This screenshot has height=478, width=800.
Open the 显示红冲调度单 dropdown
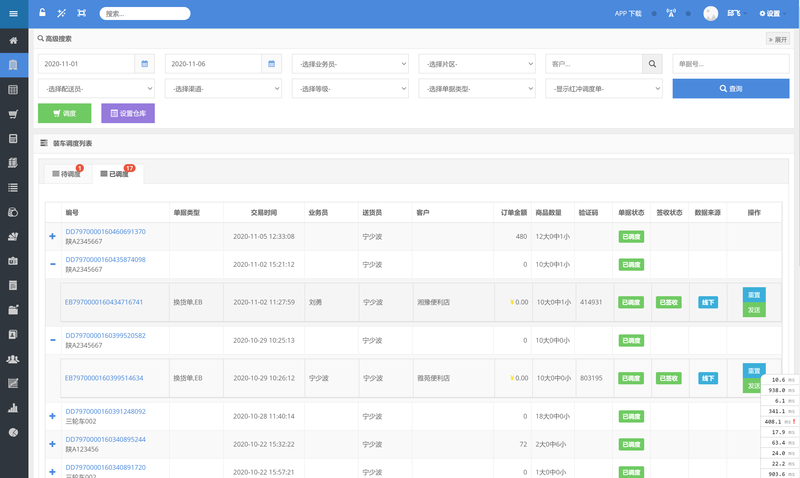[x=604, y=89]
